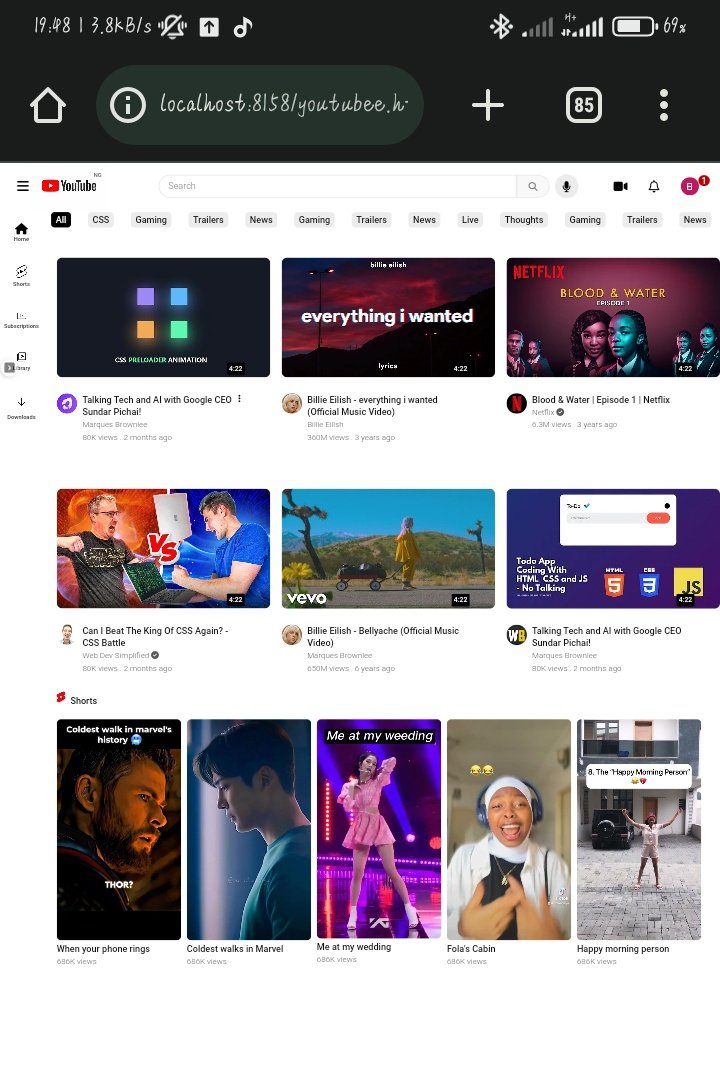Click the Bluetooth status bar icon
The width and height of the screenshot is (720, 1078).
tap(501, 27)
